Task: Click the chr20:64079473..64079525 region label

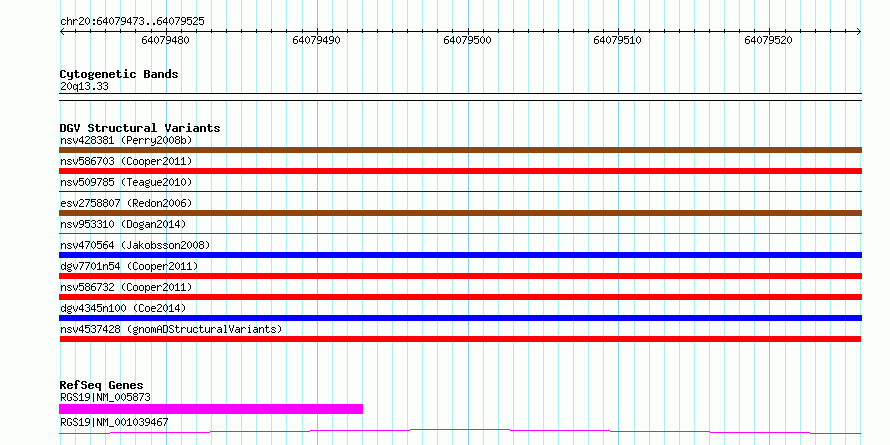Action: click(132, 22)
